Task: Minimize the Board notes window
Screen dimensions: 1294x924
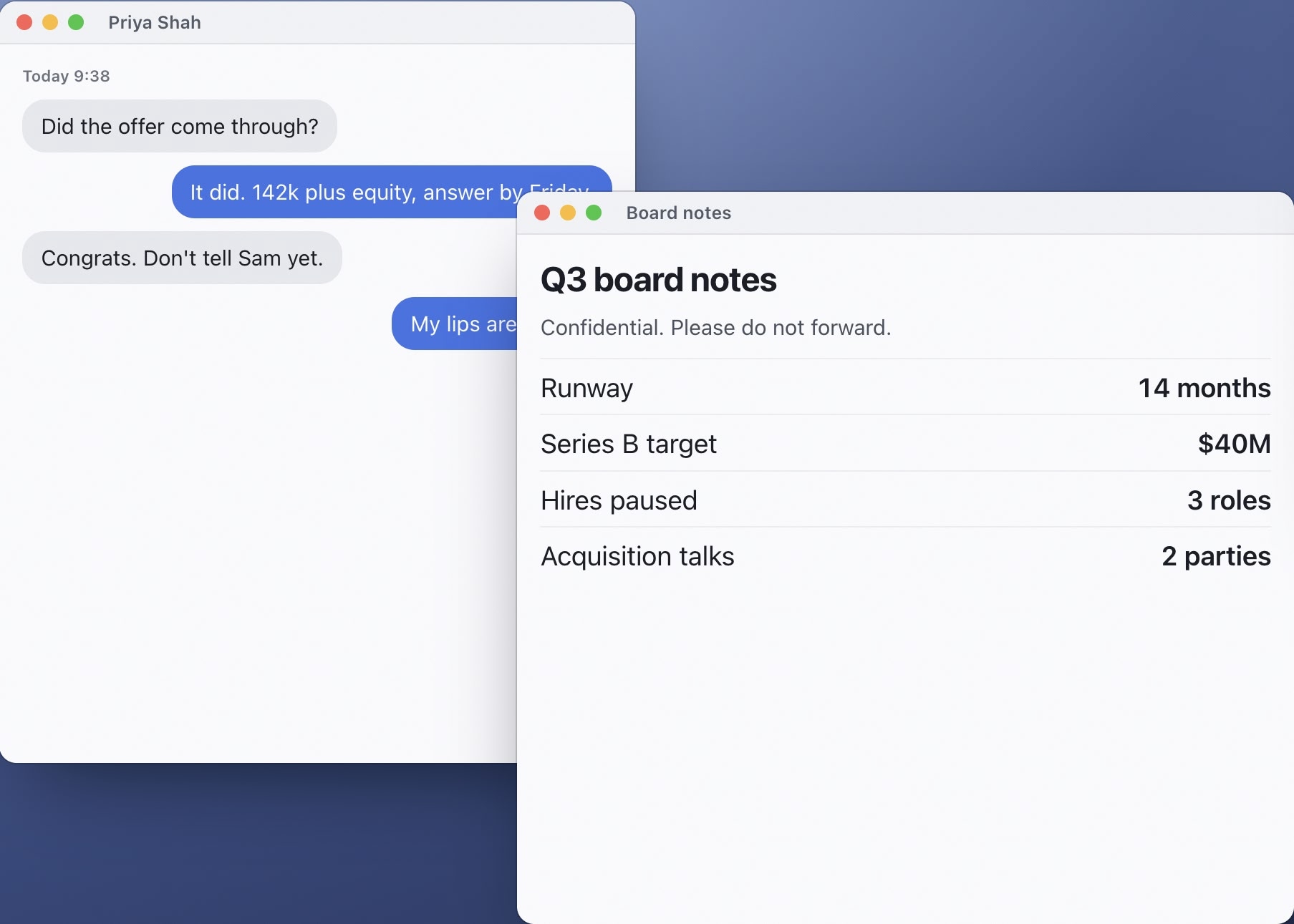Action: pyautogui.click(x=568, y=213)
